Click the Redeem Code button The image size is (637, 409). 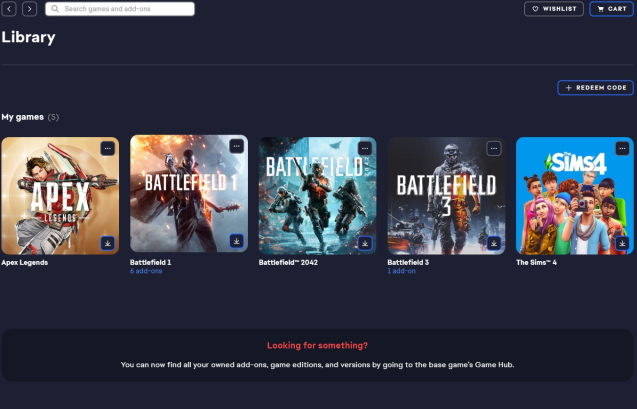[x=596, y=88]
